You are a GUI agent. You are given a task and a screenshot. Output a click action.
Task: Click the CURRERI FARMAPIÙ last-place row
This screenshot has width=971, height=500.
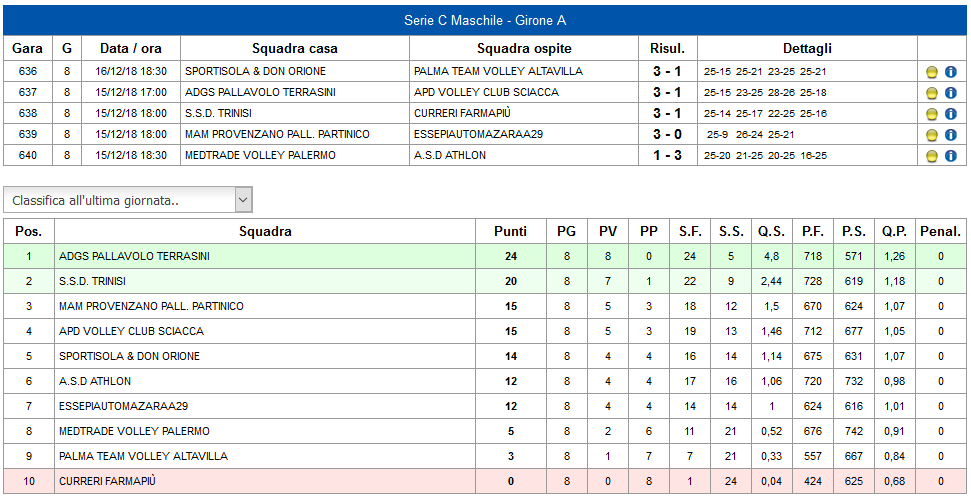tap(485, 481)
